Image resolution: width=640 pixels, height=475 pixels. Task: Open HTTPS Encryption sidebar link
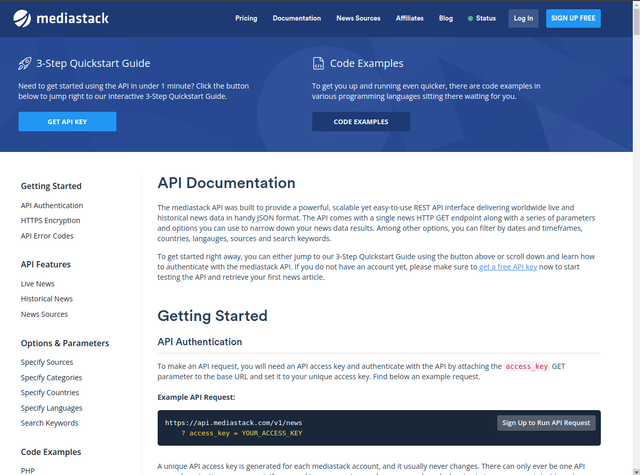(x=51, y=220)
